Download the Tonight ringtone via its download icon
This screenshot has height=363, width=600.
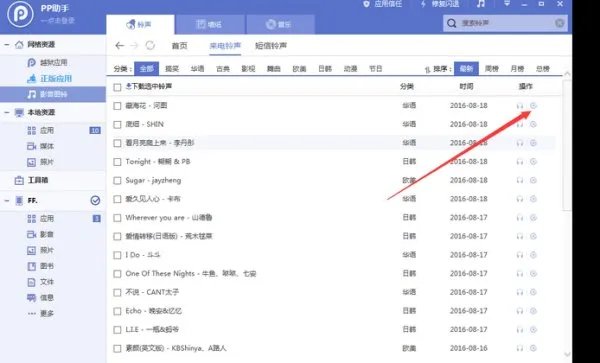[533, 162]
